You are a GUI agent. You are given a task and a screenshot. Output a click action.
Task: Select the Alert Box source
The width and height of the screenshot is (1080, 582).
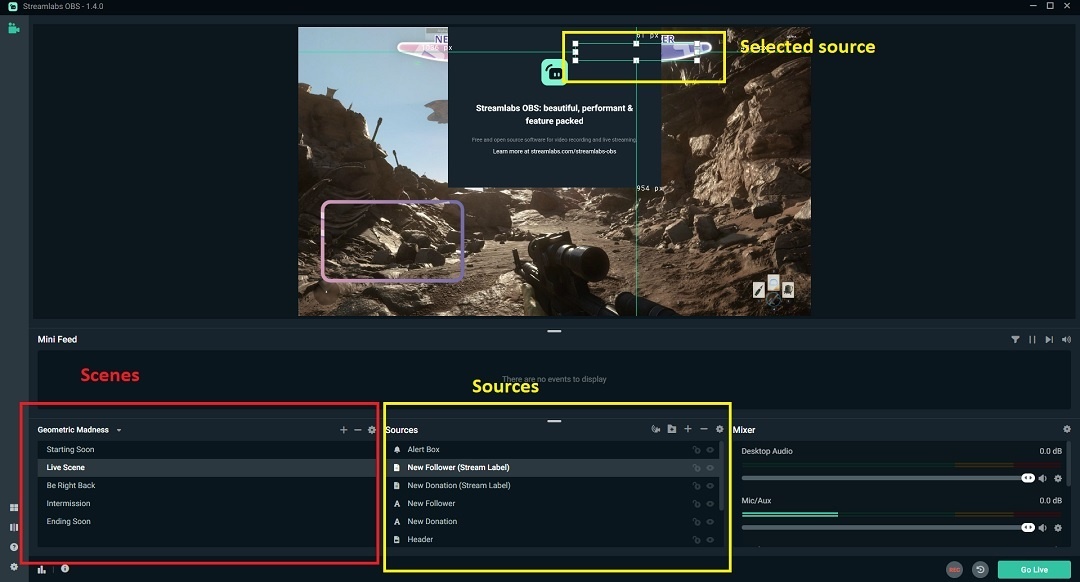(551, 450)
